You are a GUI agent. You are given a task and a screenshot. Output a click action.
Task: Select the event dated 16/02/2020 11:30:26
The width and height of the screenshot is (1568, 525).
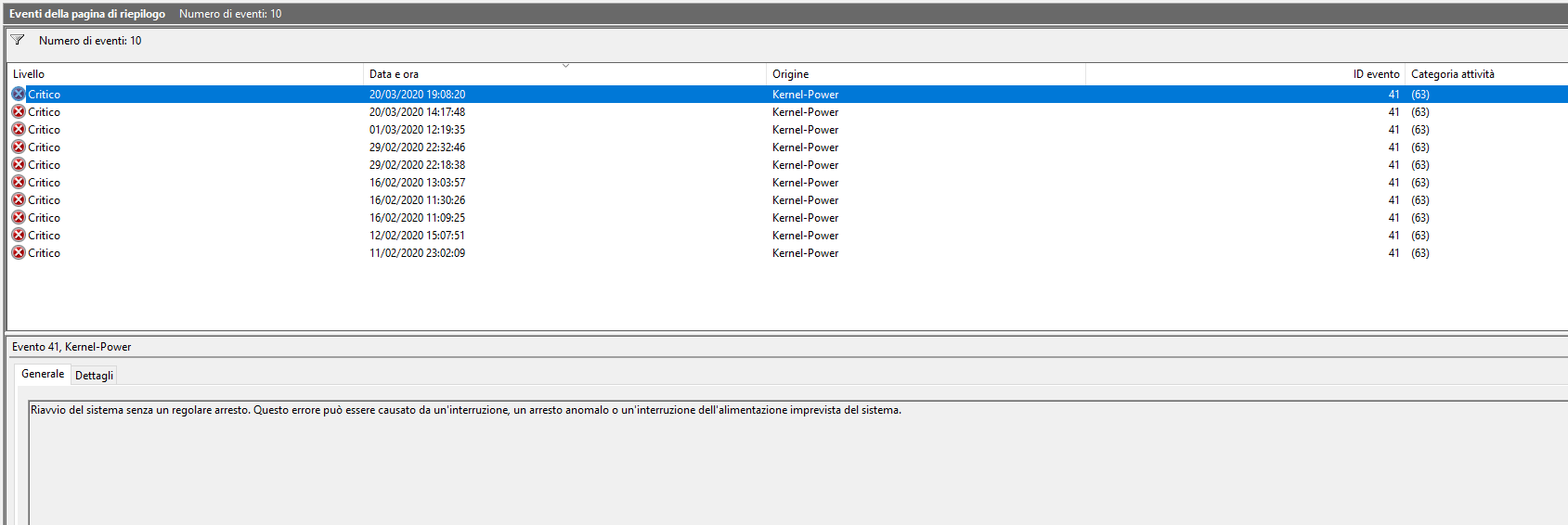[787, 199]
